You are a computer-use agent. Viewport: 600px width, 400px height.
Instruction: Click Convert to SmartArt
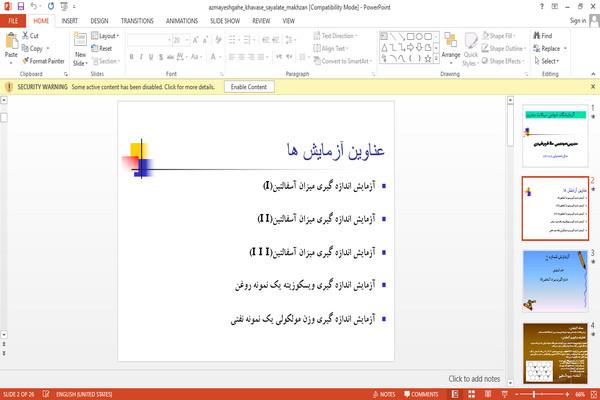[x=342, y=61]
